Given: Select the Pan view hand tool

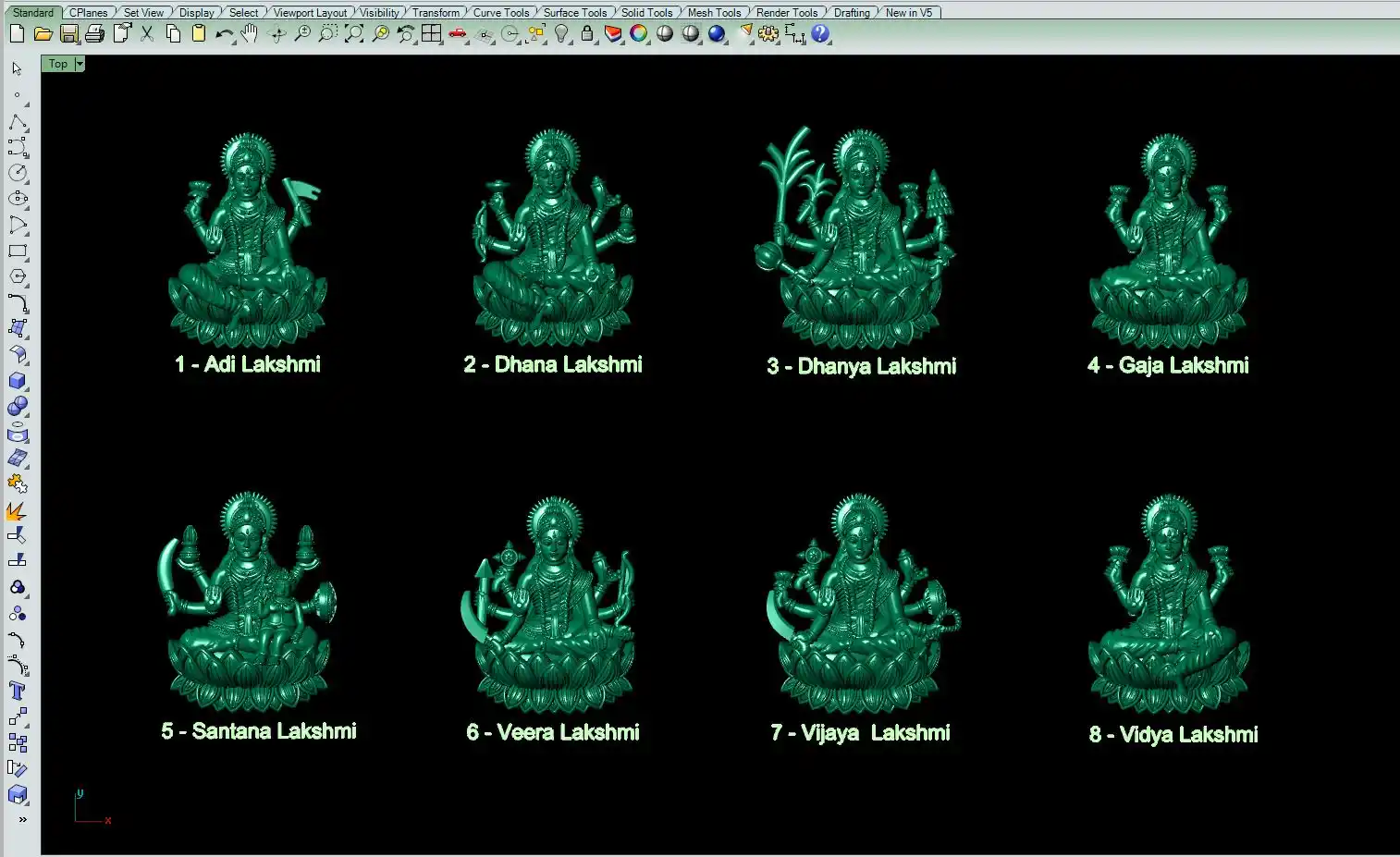Looking at the screenshot, I should tap(250, 34).
